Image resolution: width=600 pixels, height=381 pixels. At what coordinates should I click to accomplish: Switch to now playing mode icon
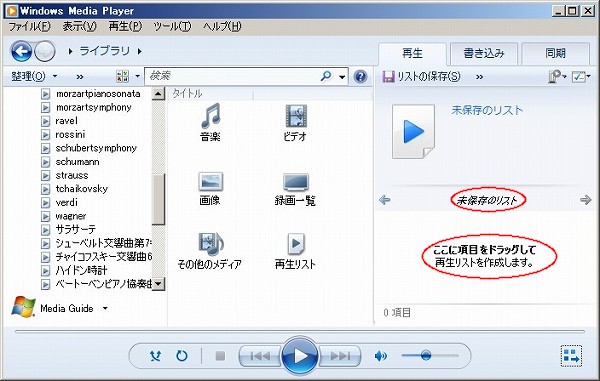(x=571, y=356)
